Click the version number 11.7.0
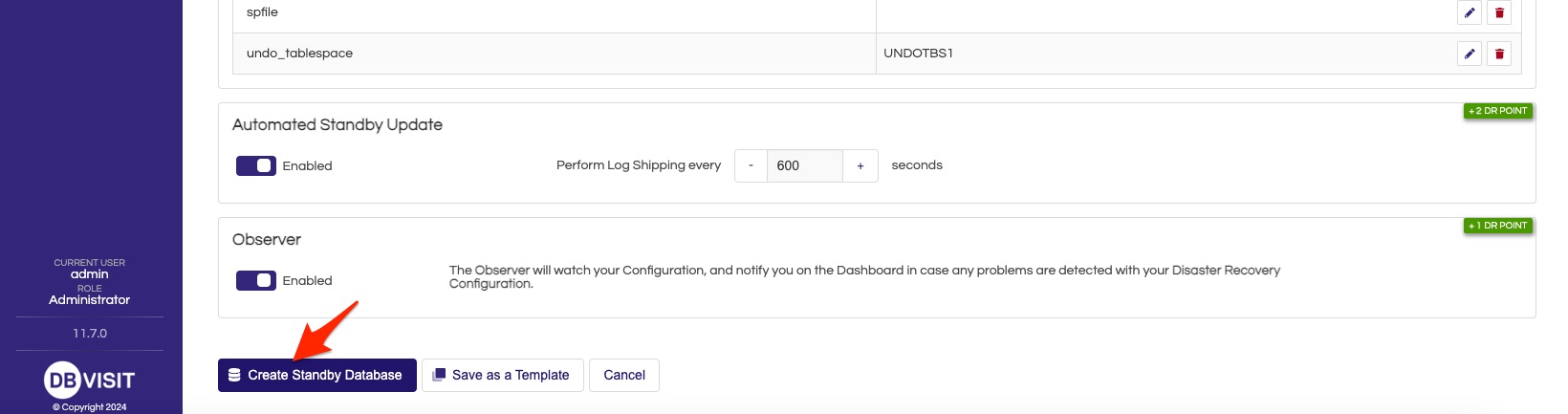This screenshot has width=1568, height=414. [90, 334]
